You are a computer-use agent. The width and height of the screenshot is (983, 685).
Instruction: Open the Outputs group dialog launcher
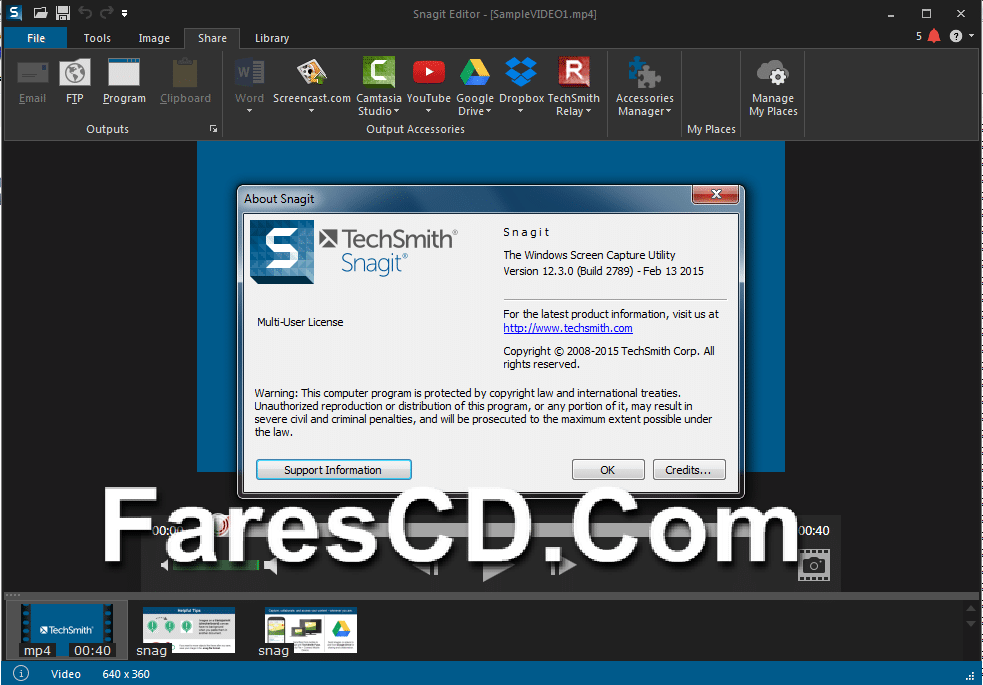pyautogui.click(x=213, y=128)
